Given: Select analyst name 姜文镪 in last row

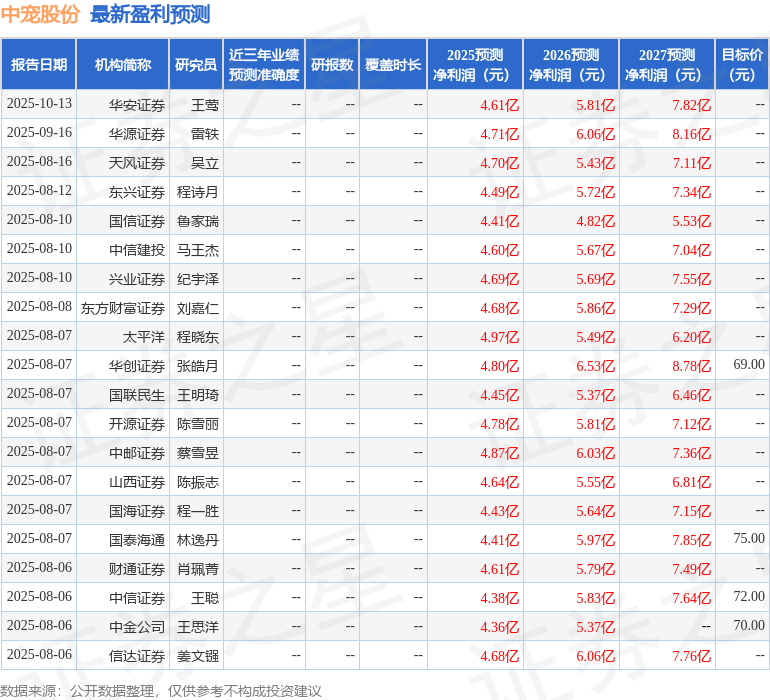Looking at the screenshot, I should point(198,656).
